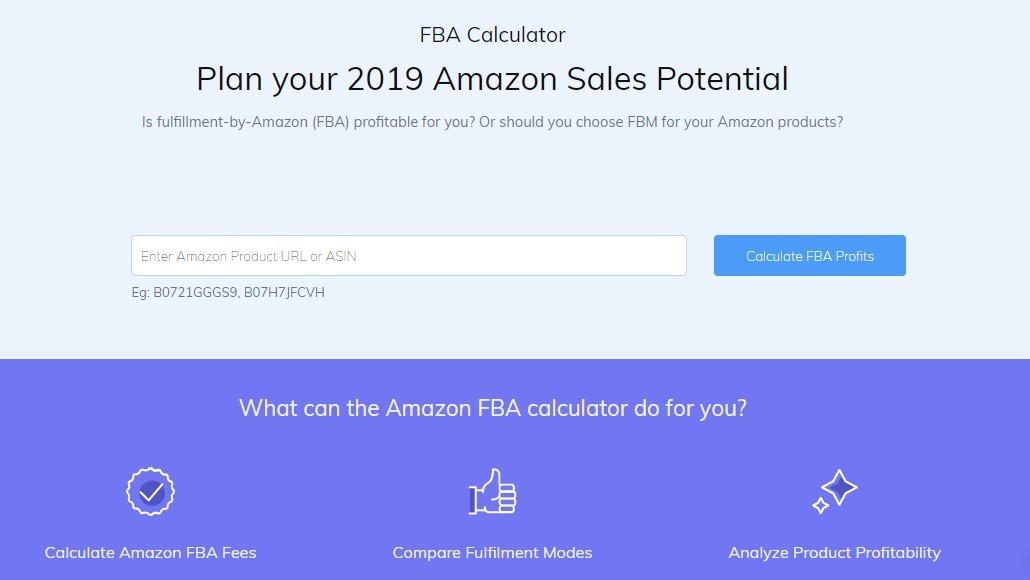Click the Plan your Amazon Sales Potential headline
The height and width of the screenshot is (580, 1030).
pyautogui.click(x=492, y=79)
